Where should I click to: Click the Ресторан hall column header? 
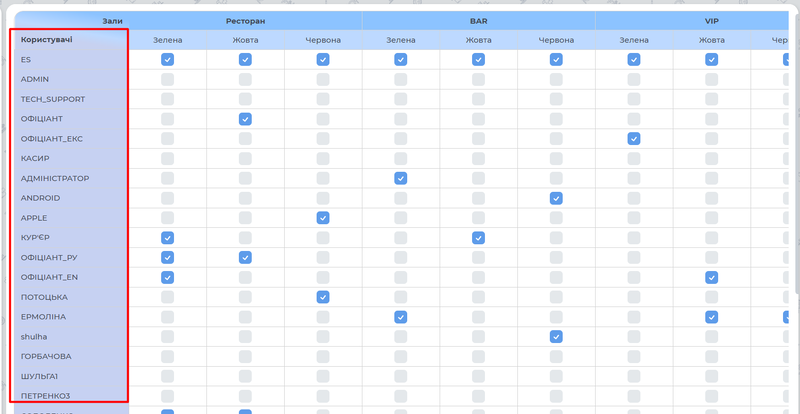pyautogui.click(x=245, y=19)
